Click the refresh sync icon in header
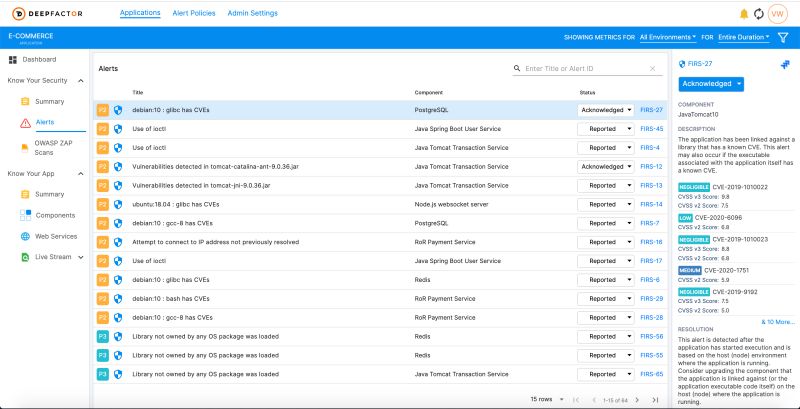This screenshot has width=800, height=409. (759, 14)
